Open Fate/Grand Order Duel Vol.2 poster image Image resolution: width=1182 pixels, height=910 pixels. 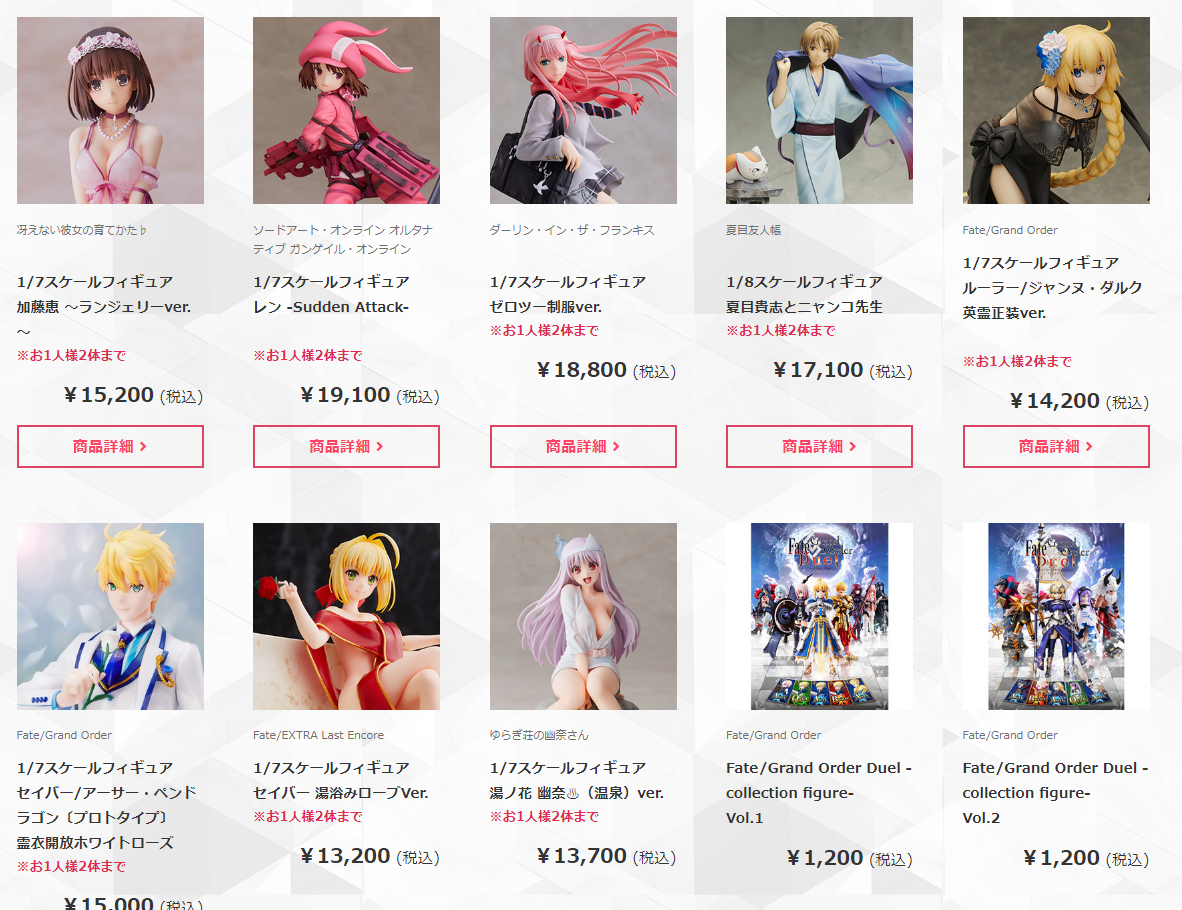pyautogui.click(x=1055, y=616)
